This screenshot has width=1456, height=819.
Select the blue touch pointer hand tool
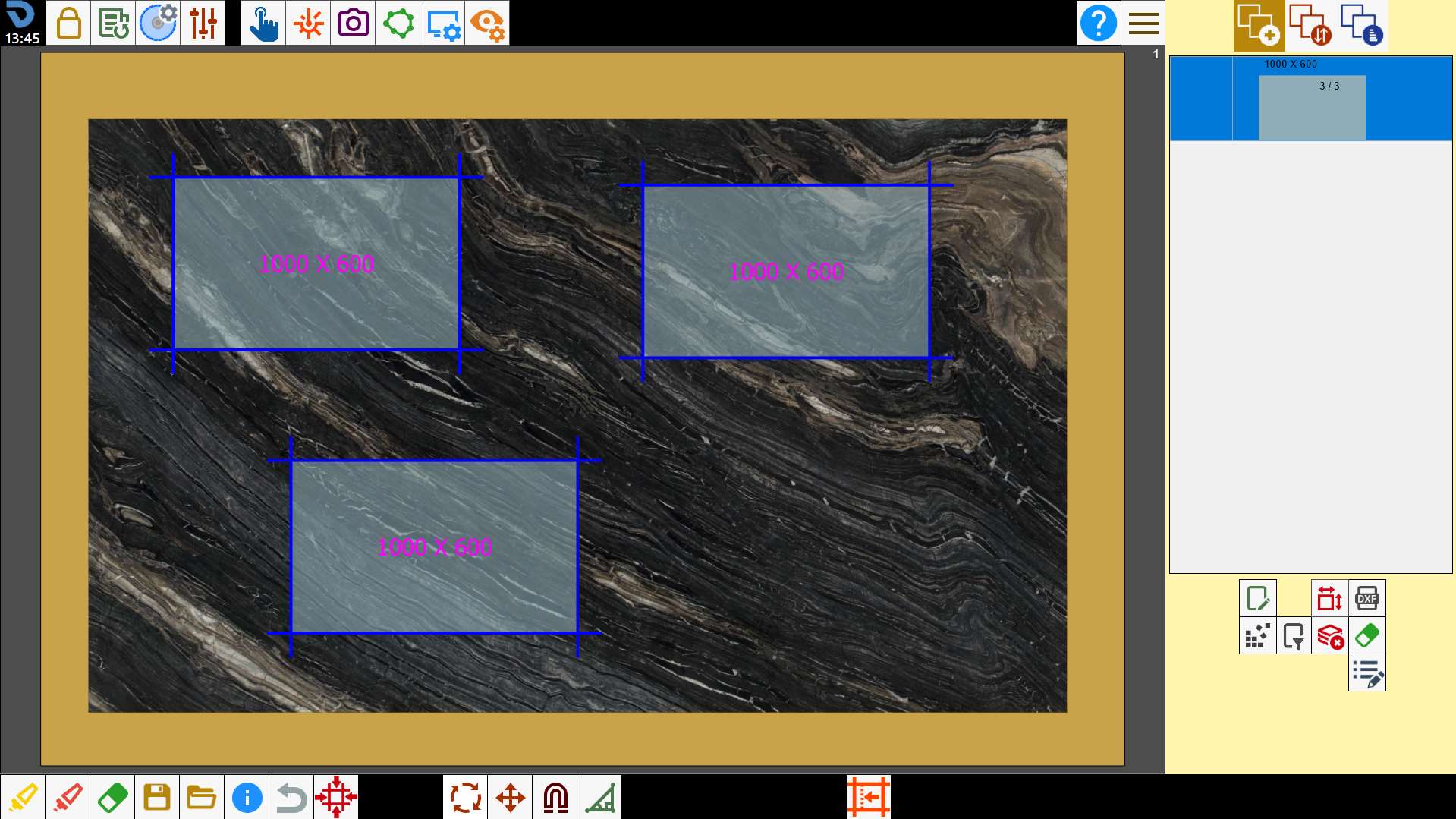263,23
